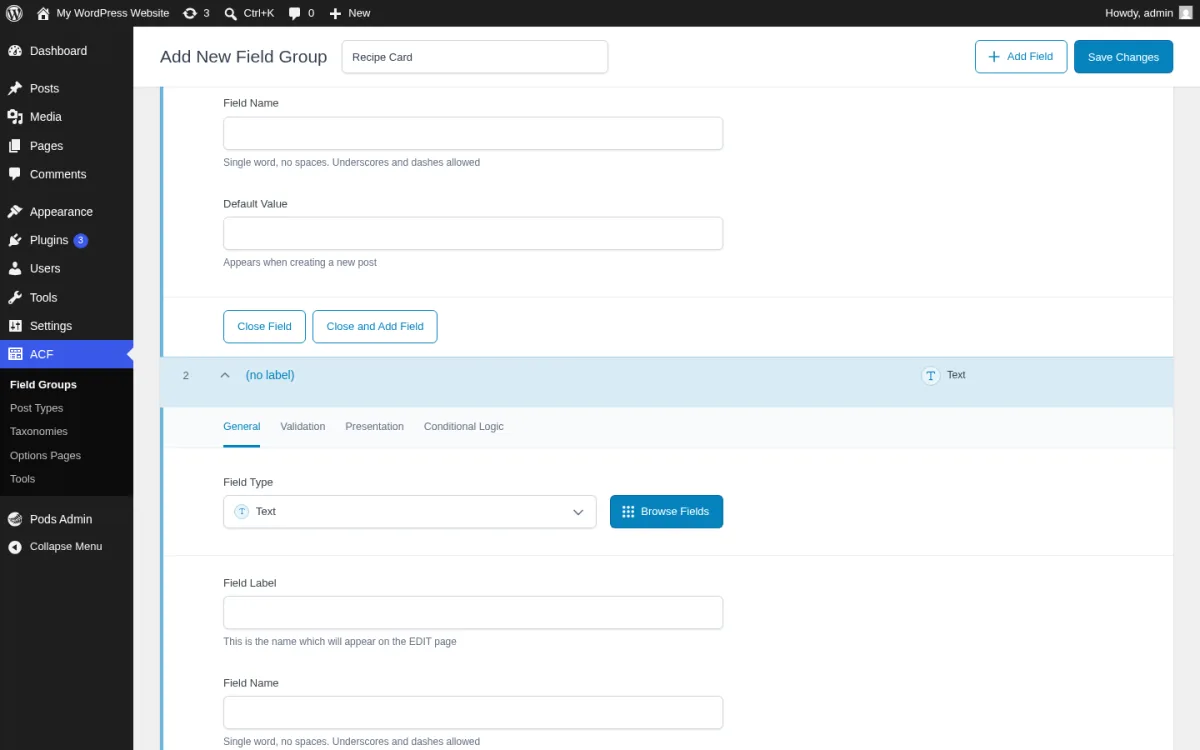This screenshot has width=1200, height=750.
Task: Click the Settings sliders icon
Action: pos(15,326)
